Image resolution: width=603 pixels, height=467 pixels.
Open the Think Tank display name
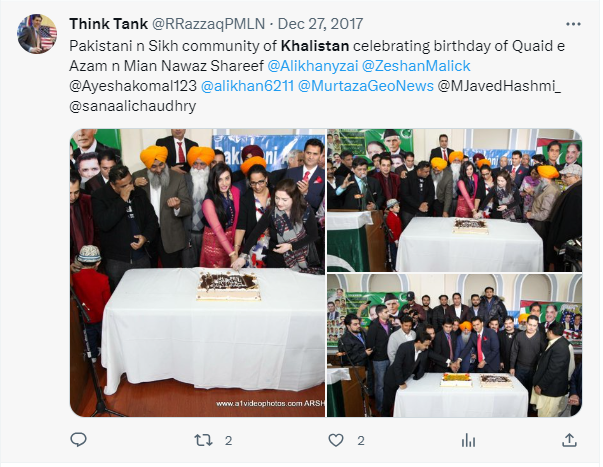(x=108, y=24)
